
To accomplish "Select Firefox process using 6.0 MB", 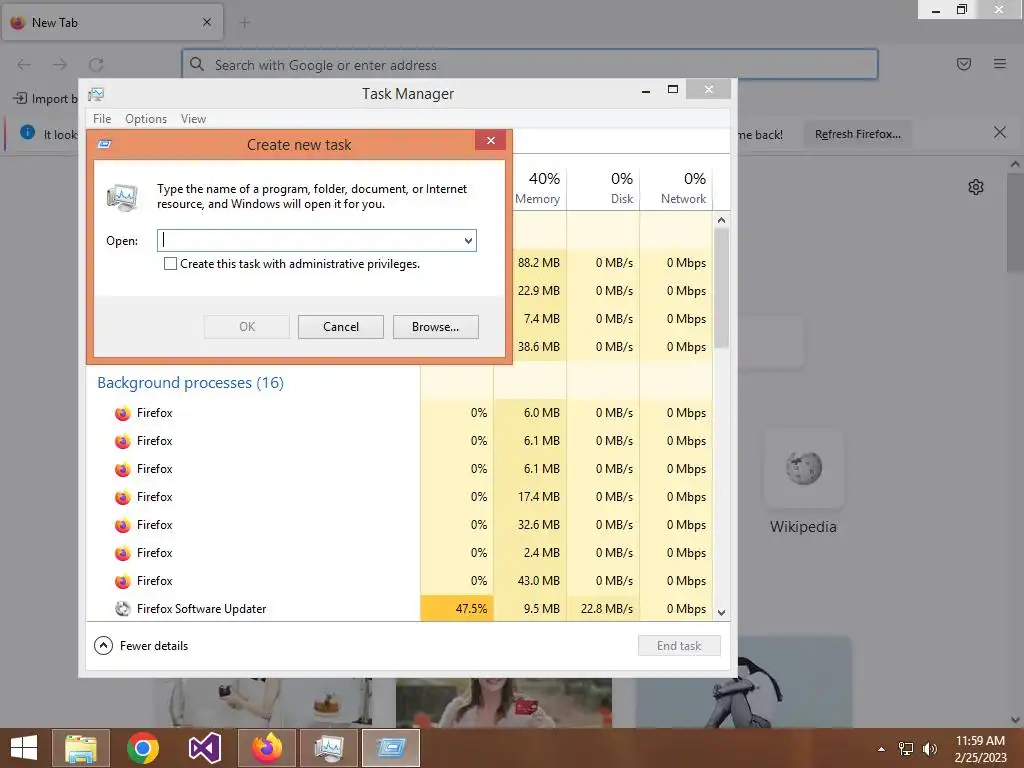I will pos(399,413).
